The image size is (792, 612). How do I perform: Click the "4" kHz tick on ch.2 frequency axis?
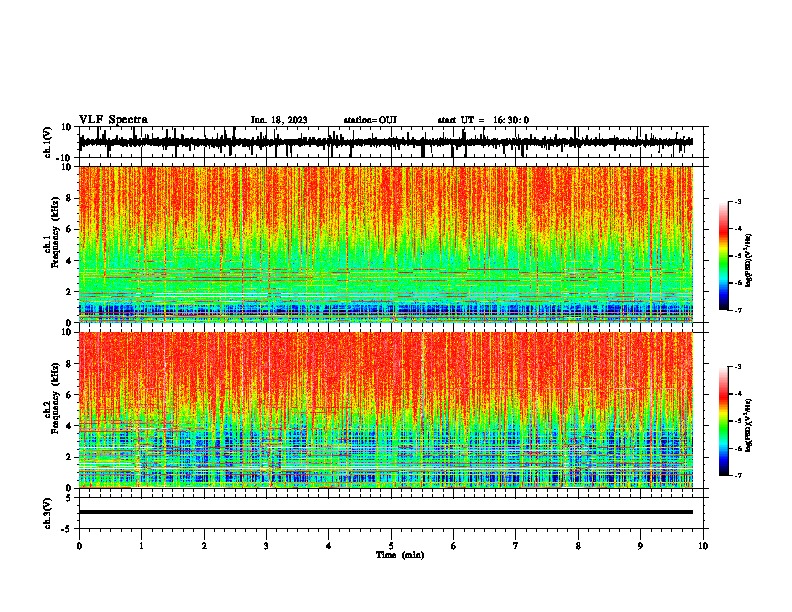click(x=69, y=426)
